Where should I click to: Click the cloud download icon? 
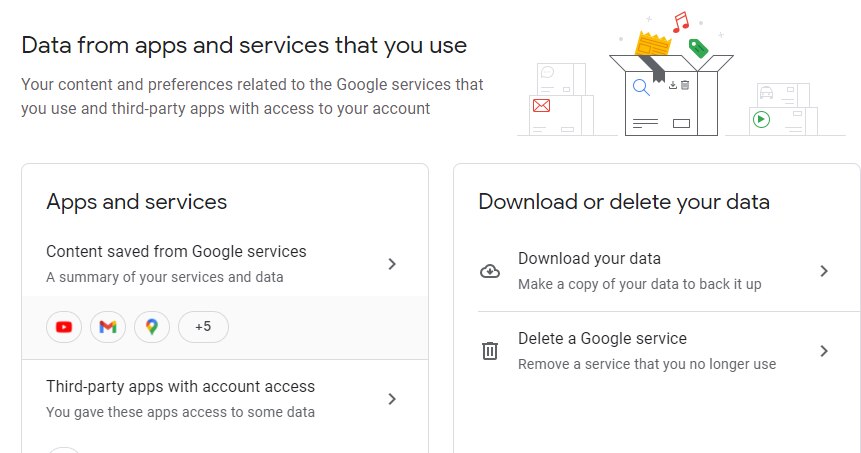(x=490, y=271)
